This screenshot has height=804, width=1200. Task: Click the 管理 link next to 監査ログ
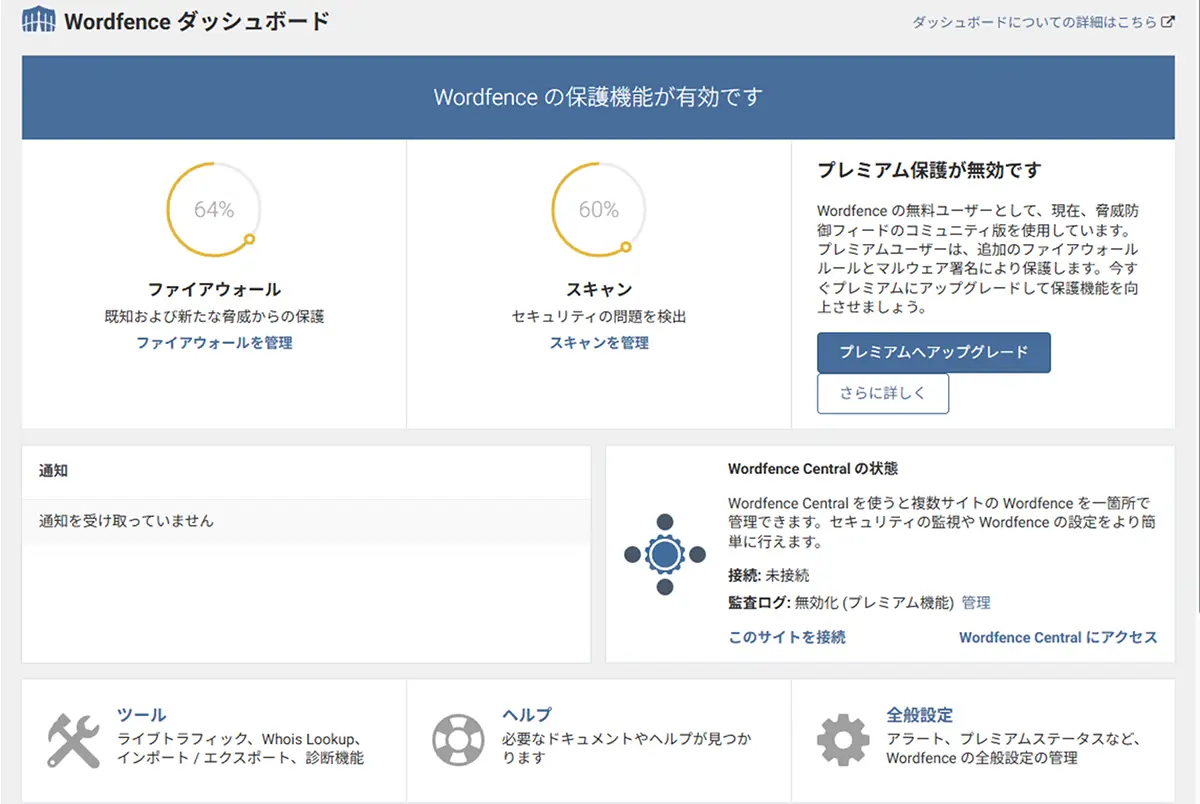click(976, 603)
